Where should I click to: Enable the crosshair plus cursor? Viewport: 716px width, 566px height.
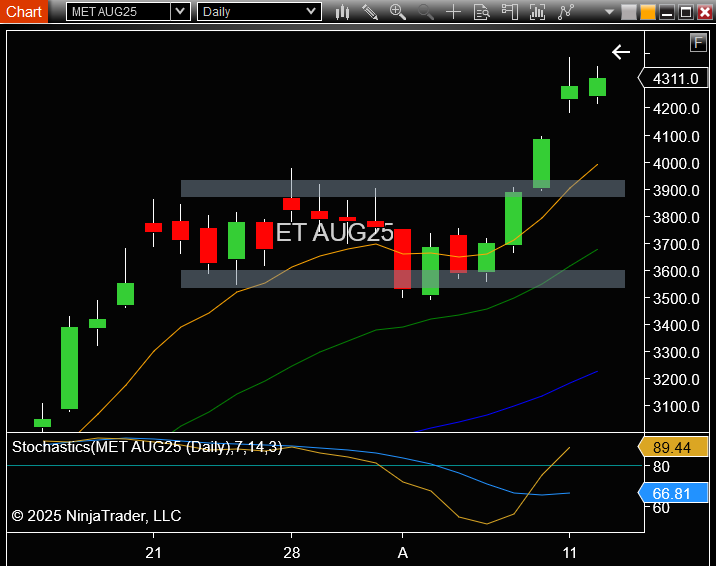coord(453,12)
